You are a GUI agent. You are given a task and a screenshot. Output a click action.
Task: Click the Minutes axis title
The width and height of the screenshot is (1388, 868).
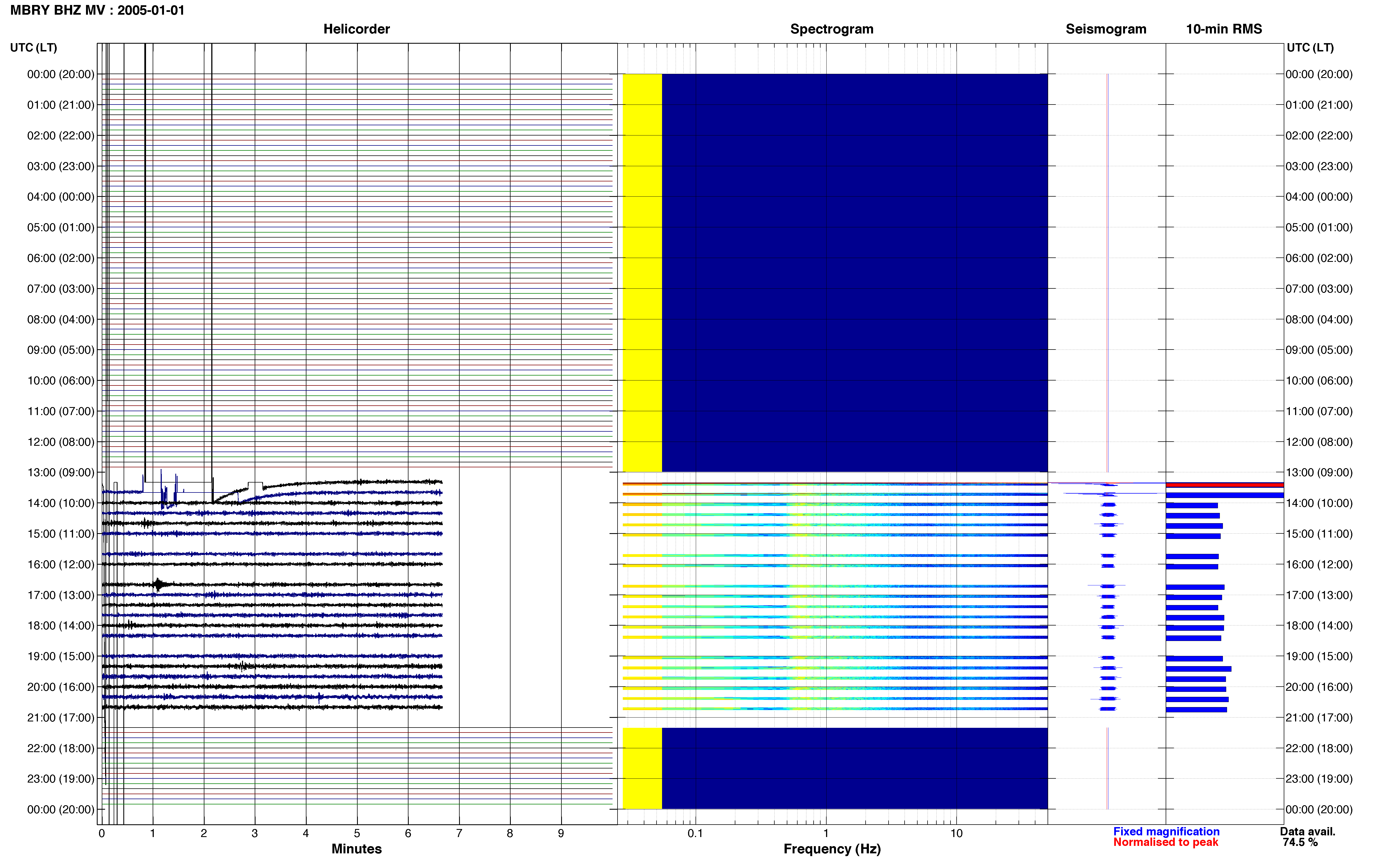point(356,849)
